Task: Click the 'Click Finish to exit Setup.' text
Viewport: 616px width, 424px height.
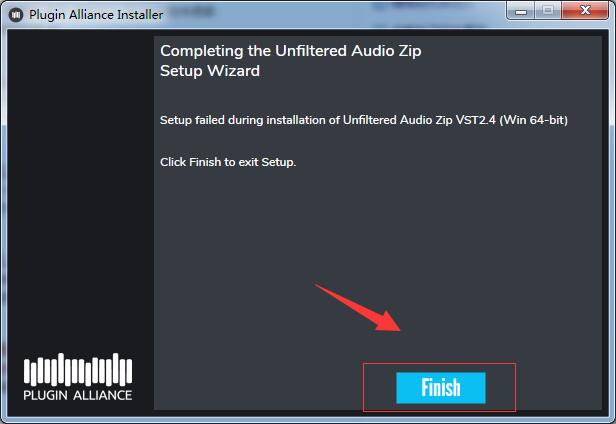Action: pyautogui.click(x=228, y=162)
